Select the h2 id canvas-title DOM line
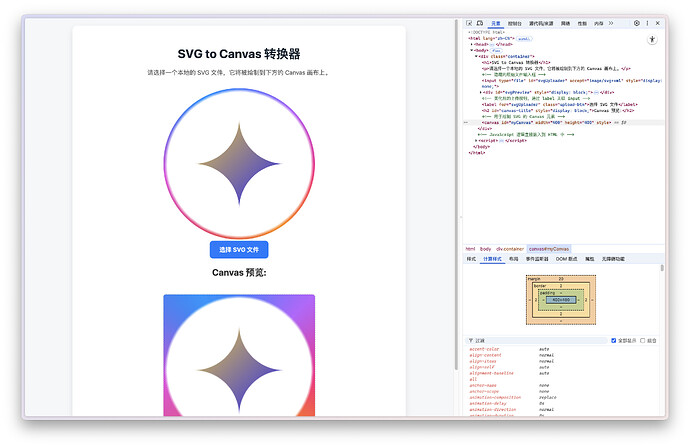The height and width of the screenshot is (448, 690). tap(558, 110)
